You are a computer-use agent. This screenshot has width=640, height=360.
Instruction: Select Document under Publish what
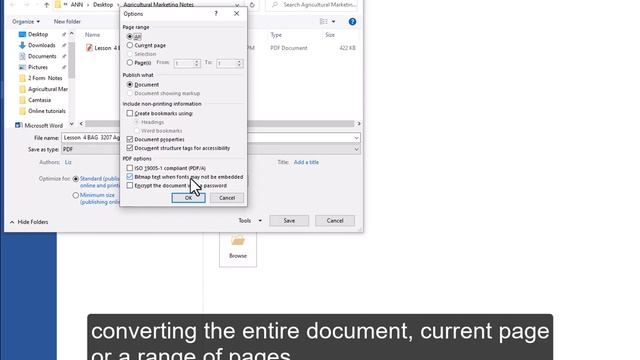[130, 84]
